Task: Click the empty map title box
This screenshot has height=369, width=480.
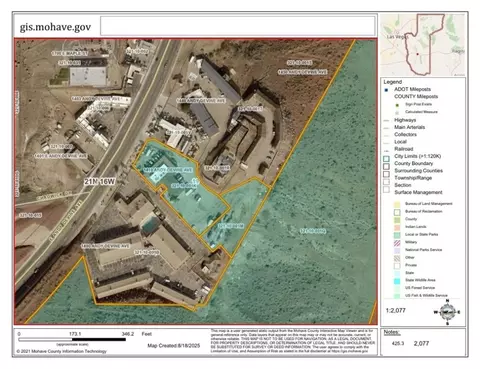Action: click(238, 26)
